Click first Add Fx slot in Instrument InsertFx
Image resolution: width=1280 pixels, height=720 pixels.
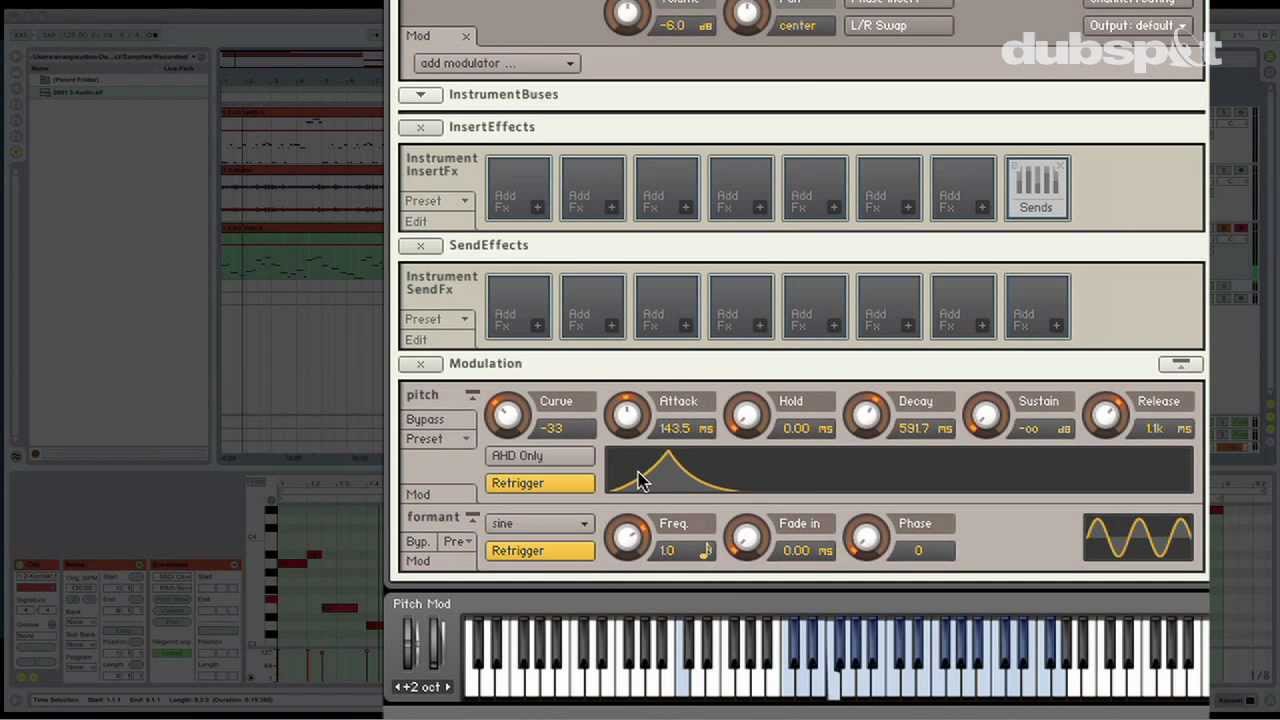point(519,188)
